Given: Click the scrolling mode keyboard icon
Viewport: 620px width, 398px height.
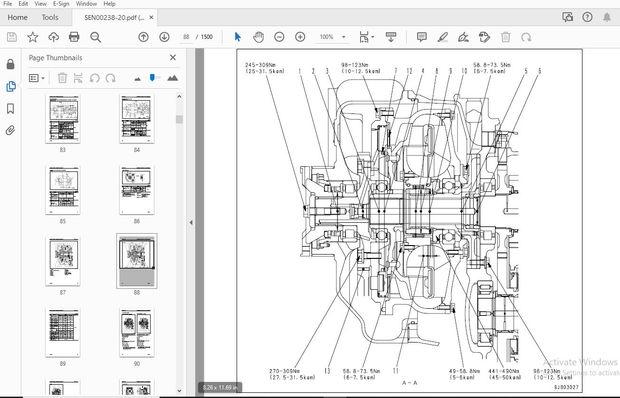Looking at the screenshot, I should click(x=391, y=37).
